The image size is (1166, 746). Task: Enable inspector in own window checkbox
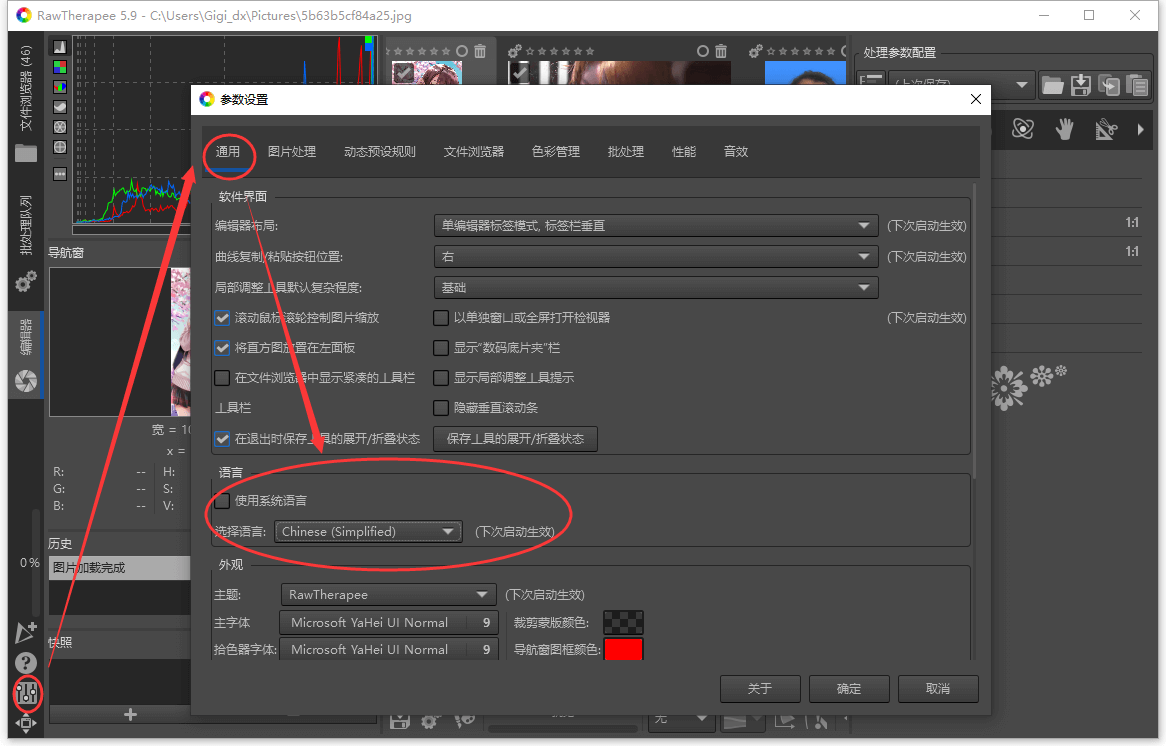(441, 318)
